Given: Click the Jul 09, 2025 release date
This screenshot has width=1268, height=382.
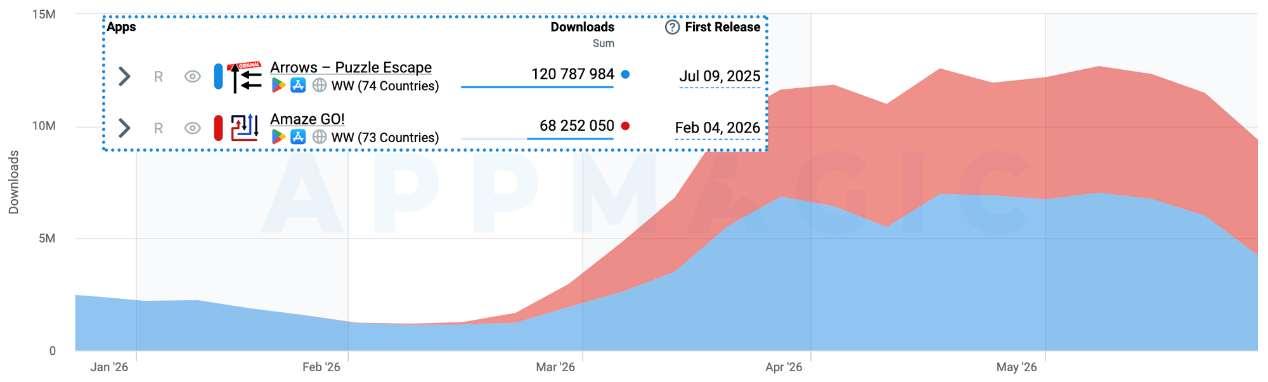Looking at the screenshot, I should coord(720,76).
